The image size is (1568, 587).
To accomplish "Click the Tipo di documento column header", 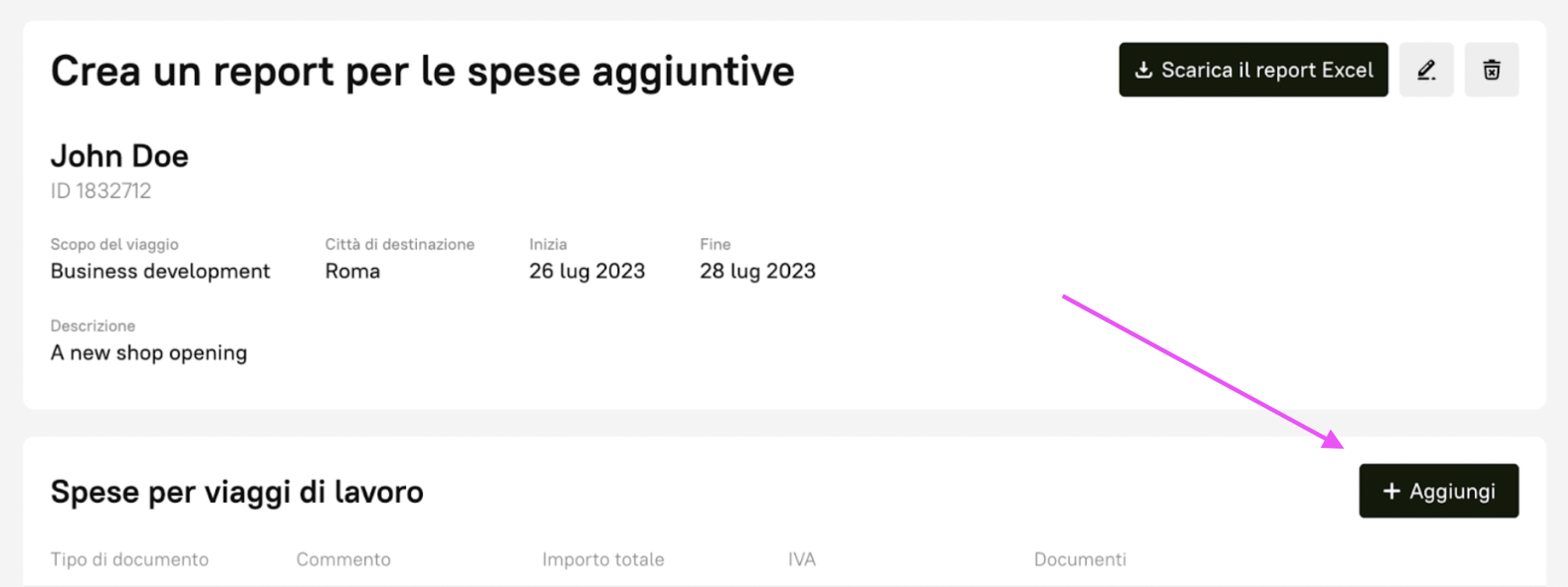I will (129, 559).
